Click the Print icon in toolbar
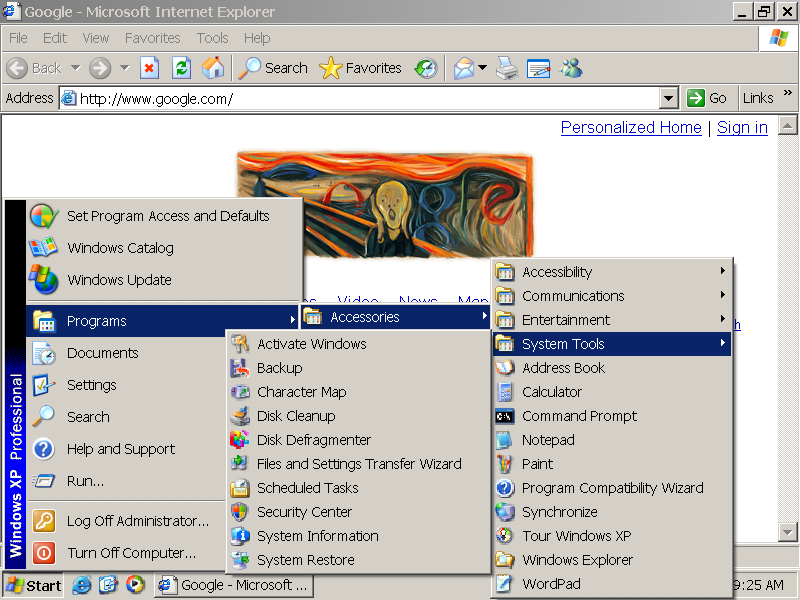The height and width of the screenshot is (600, 800). click(x=507, y=68)
